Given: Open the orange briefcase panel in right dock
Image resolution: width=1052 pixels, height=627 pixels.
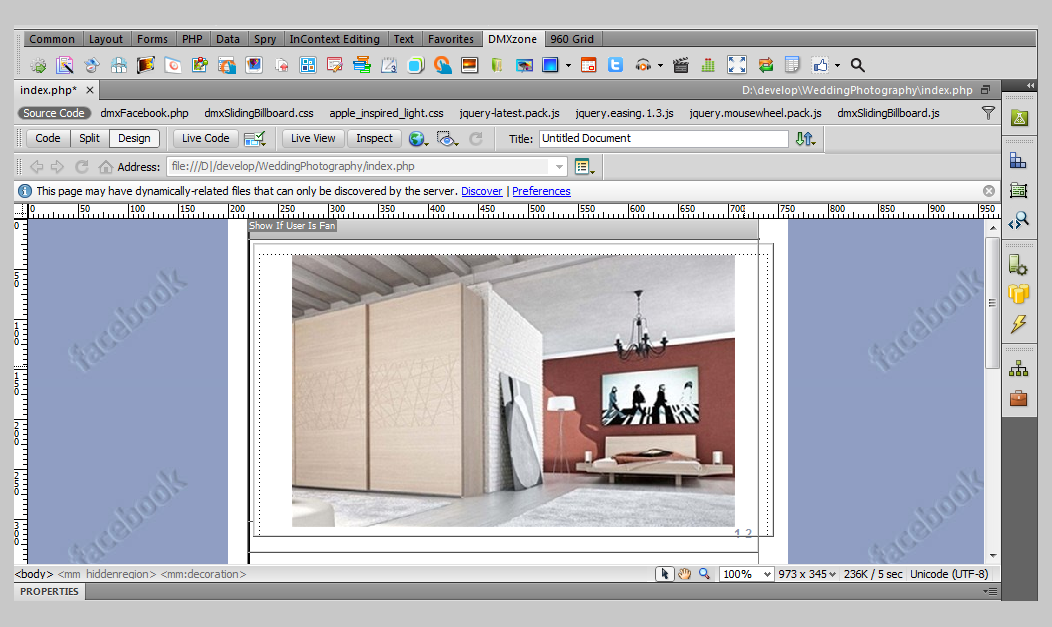Looking at the screenshot, I should pos(1018,398).
